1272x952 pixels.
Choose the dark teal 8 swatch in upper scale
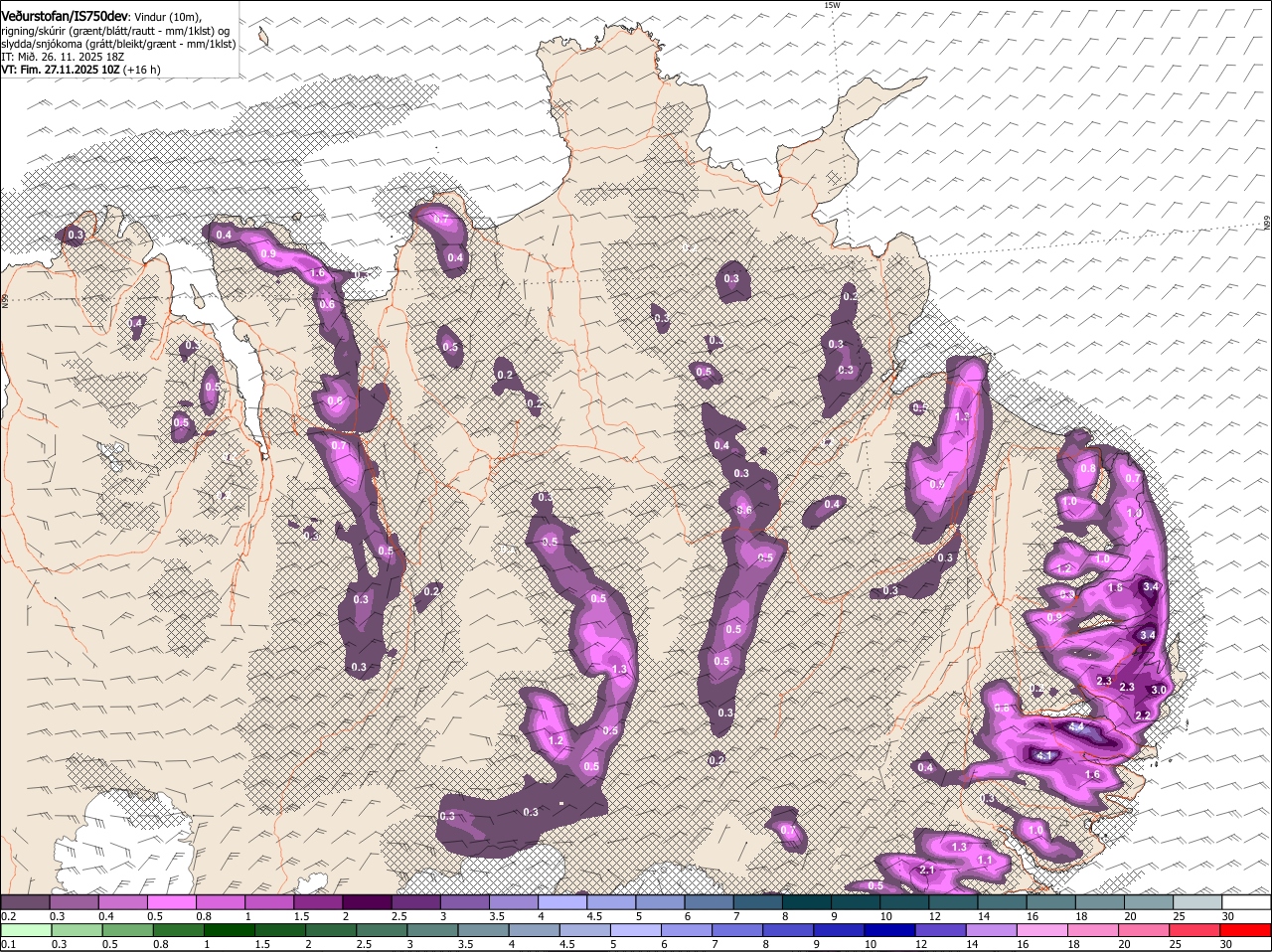[x=806, y=902]
